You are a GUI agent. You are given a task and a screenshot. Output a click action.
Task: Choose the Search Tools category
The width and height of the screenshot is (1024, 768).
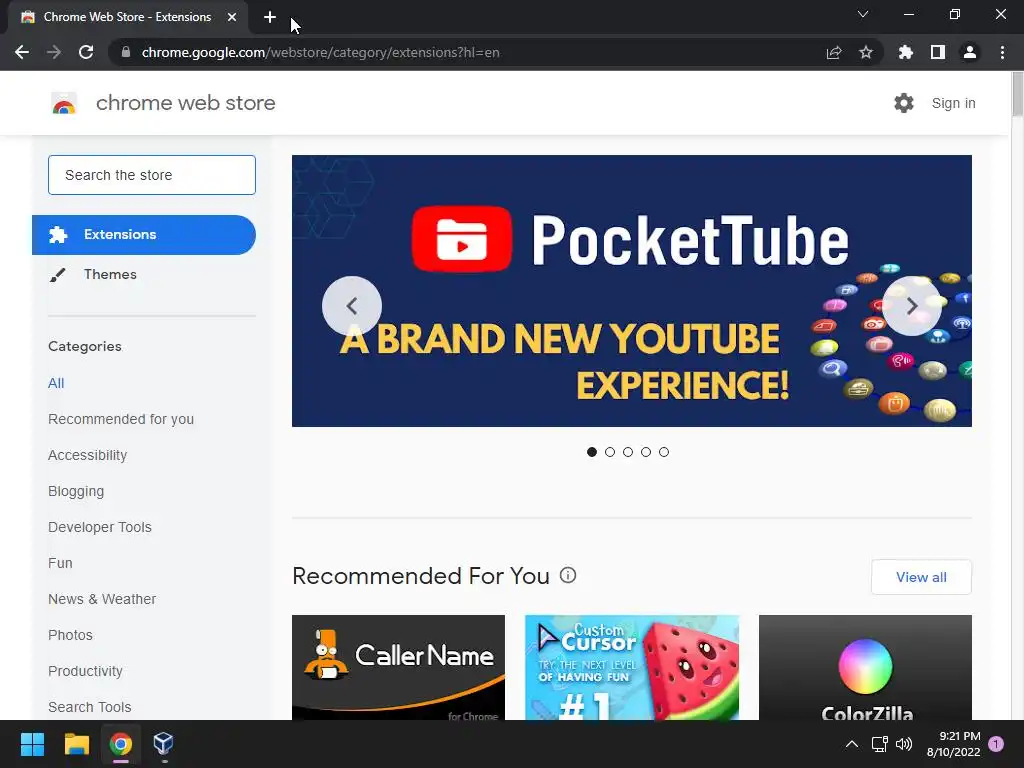(x=89, y=707)
